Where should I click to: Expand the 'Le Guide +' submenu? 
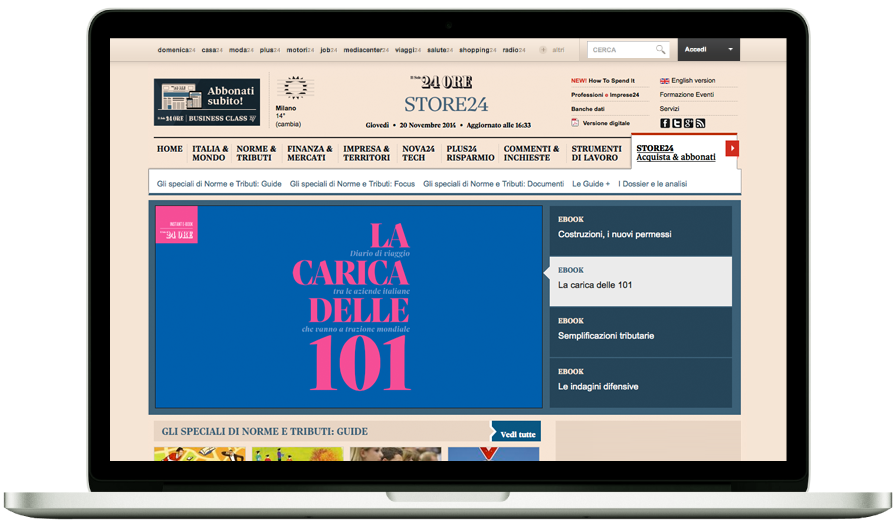[590, 184]
